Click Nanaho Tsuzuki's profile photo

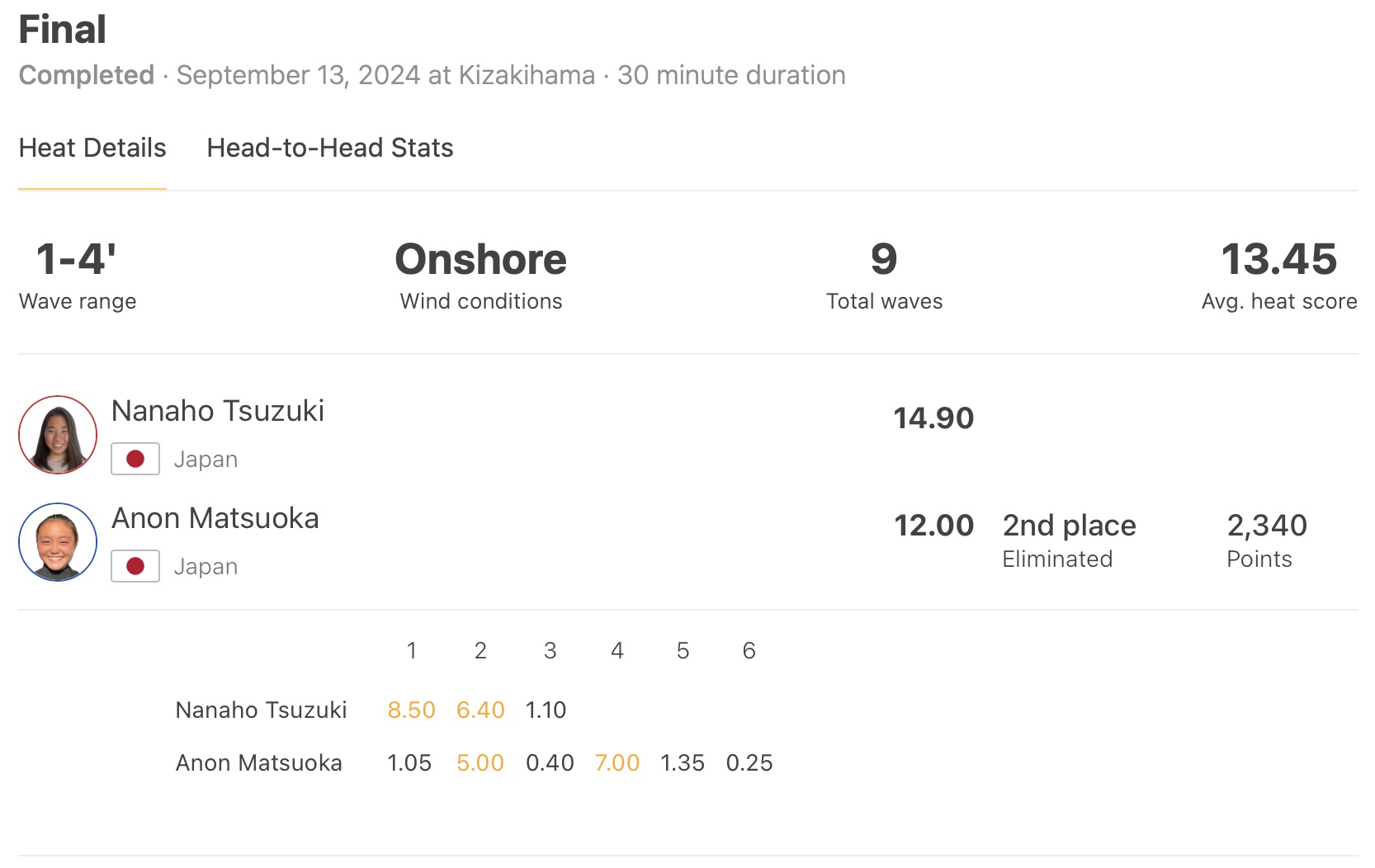click(58, 435)
